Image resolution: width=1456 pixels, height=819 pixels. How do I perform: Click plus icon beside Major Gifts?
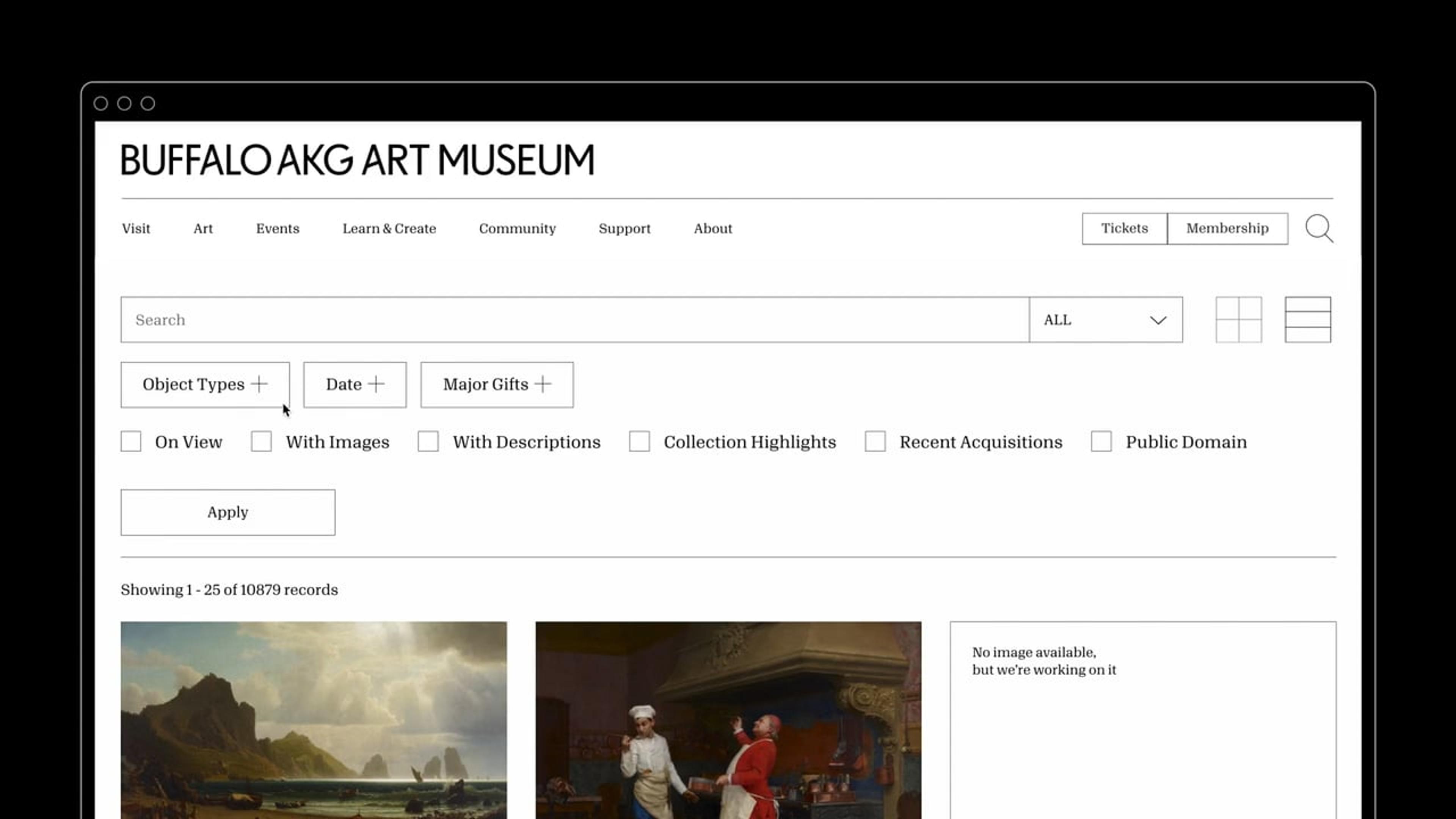[543, 384]
